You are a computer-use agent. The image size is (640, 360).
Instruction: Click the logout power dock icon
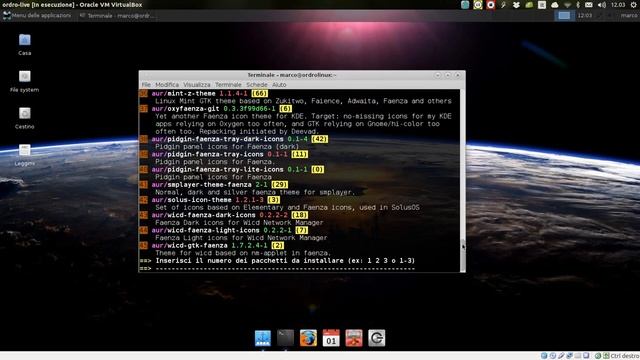(x=376, y=338)
